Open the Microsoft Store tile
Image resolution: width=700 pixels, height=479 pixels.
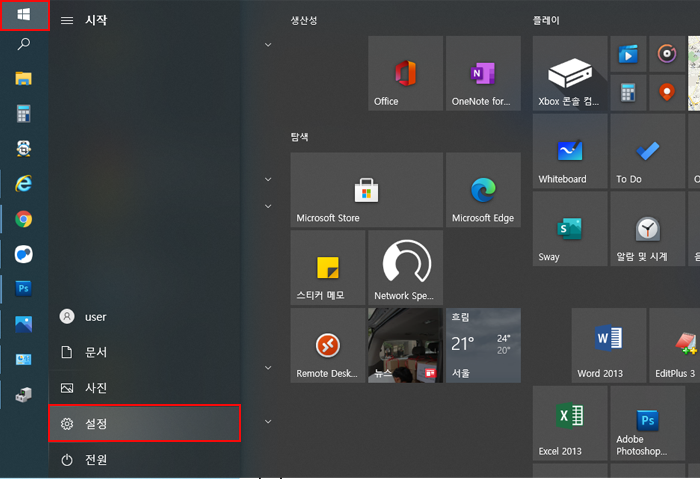[x=367, y=190]
